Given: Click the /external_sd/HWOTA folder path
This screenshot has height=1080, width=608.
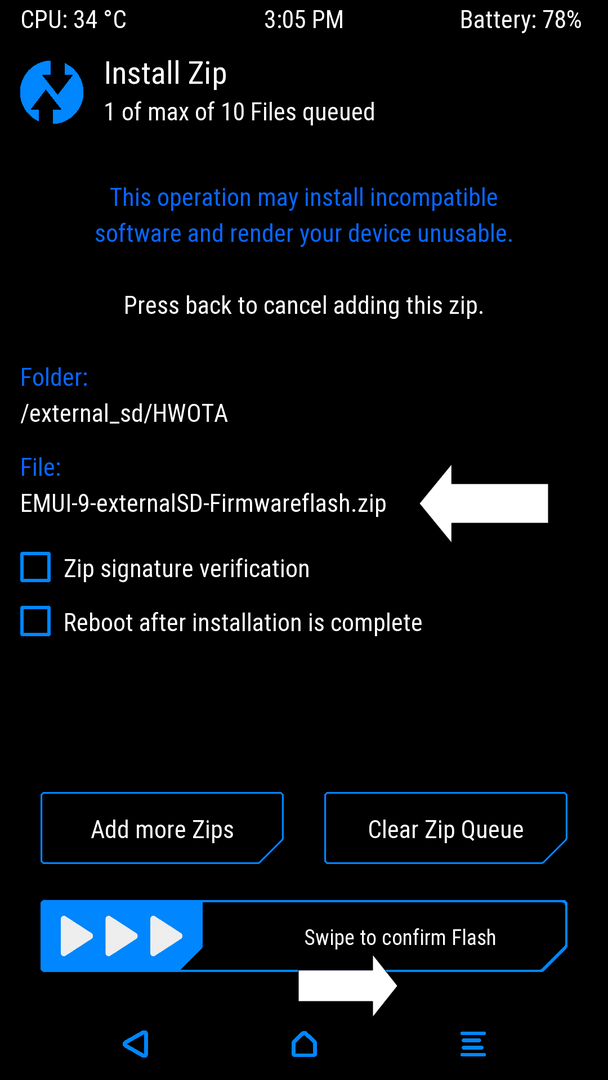Looking at the screenshot, I should (124, 415).
